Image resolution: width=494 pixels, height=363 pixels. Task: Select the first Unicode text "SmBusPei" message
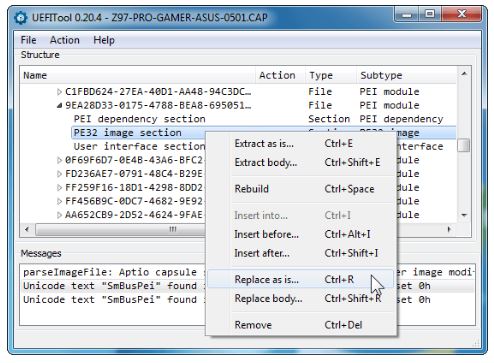pos(247,286)
